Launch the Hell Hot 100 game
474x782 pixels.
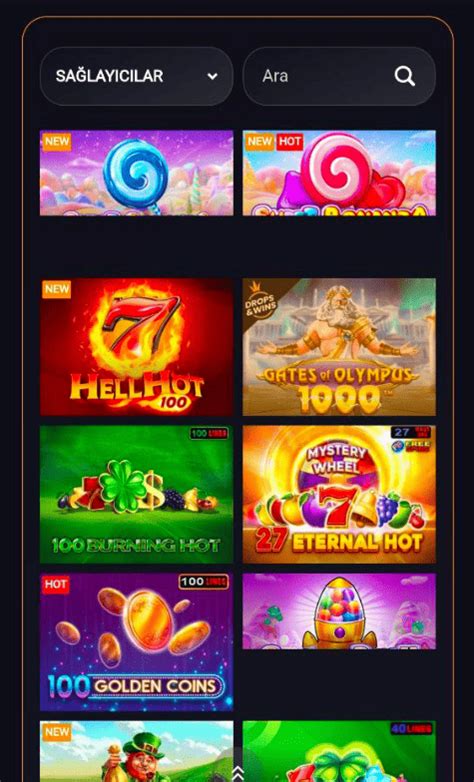tap(136, 347)
